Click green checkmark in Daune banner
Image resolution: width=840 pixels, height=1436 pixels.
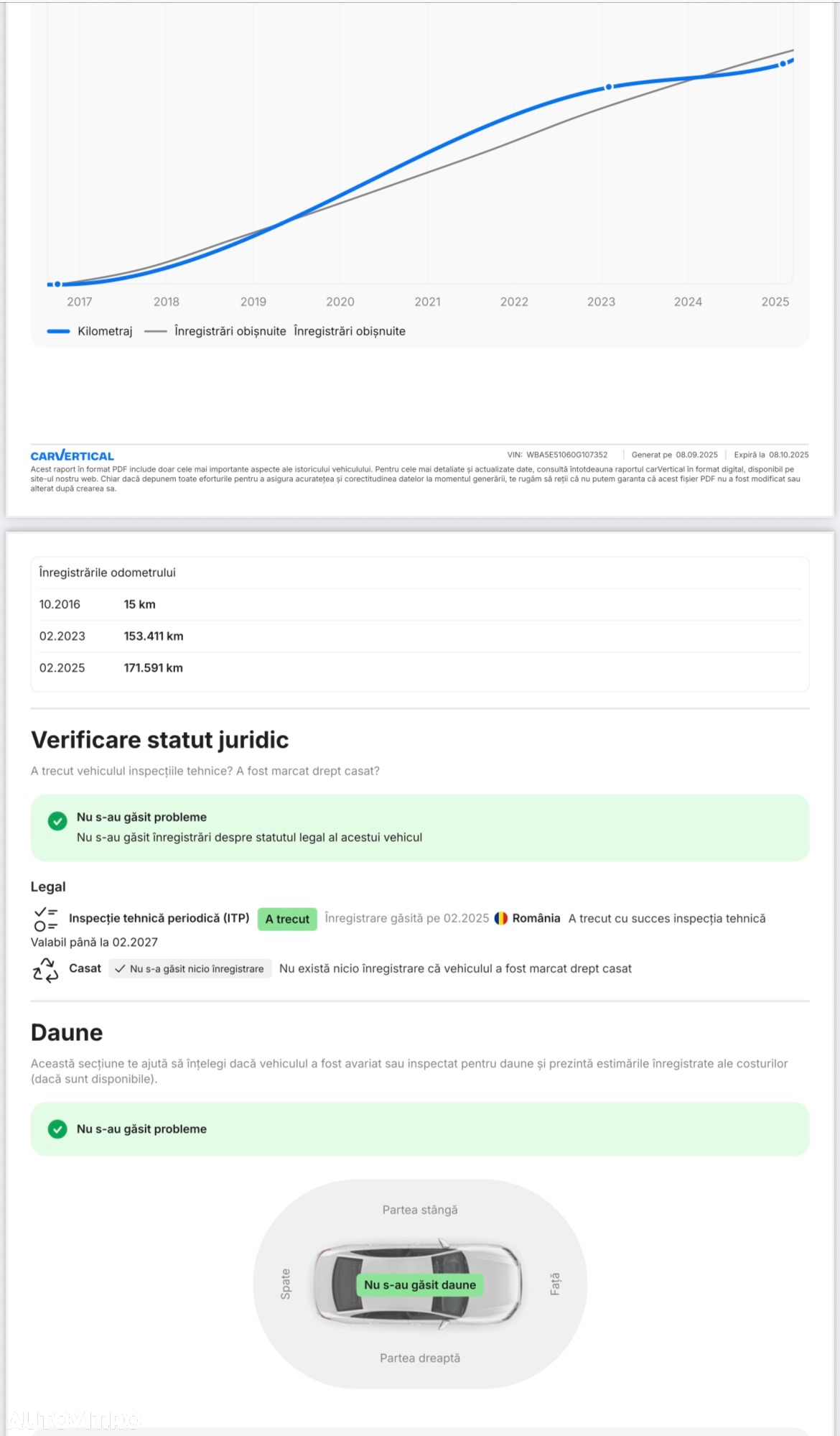pyautogui.click(x=57, y=1129)
